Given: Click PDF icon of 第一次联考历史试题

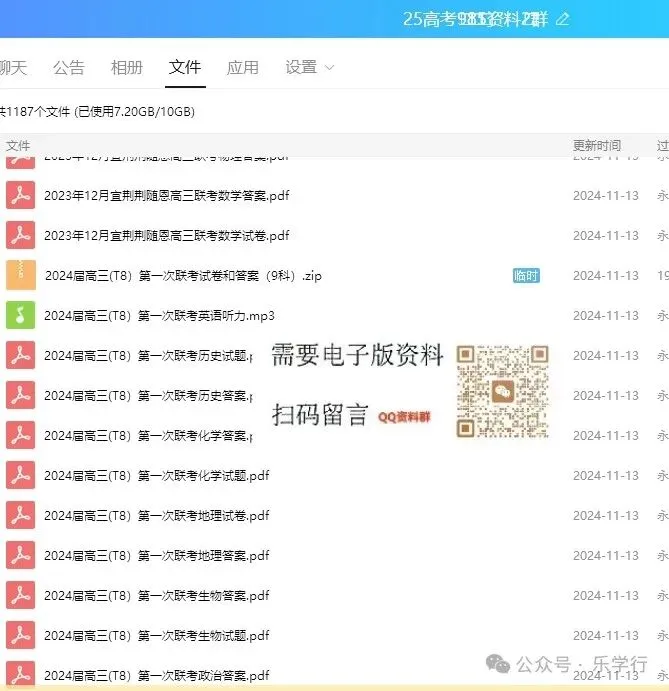Looking at the screenshot, I should (20, 355).
